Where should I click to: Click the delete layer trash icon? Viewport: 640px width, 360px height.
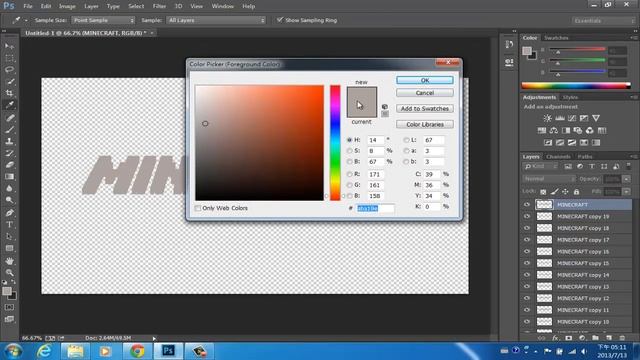click(x=622, y=338)
